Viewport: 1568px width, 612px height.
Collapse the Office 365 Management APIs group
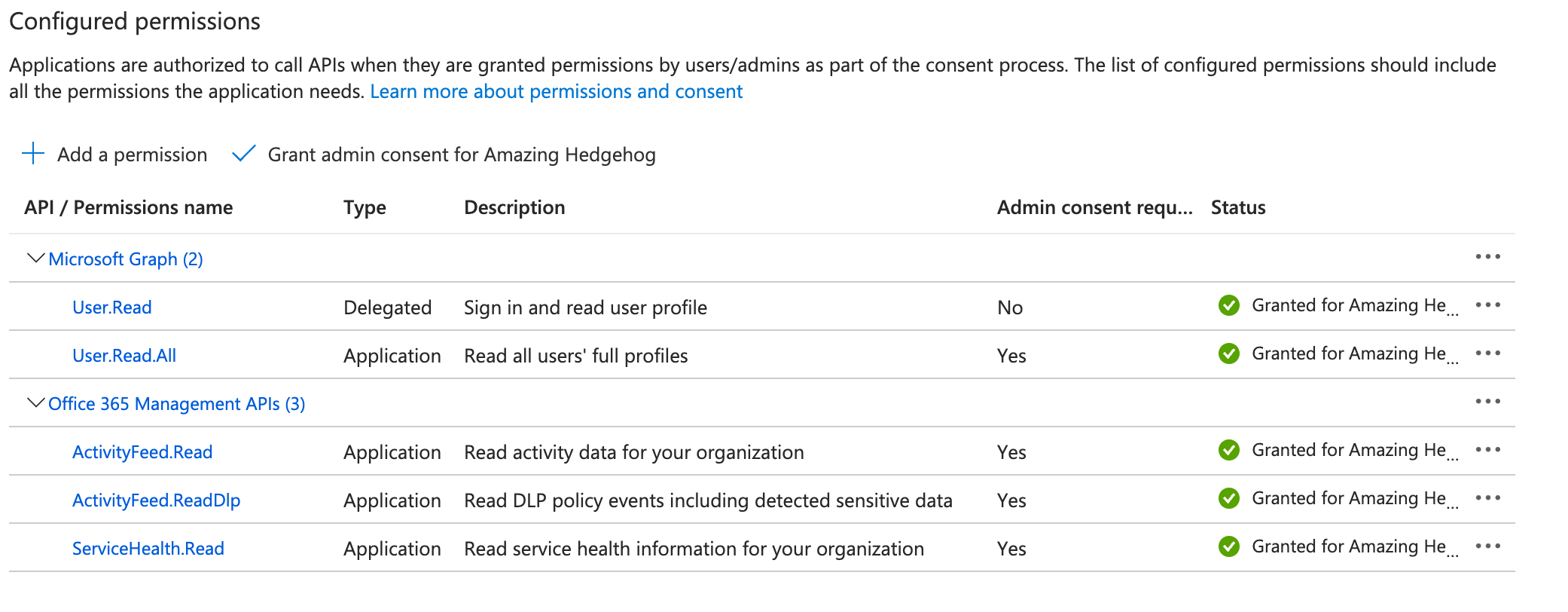tap(35, 403)
